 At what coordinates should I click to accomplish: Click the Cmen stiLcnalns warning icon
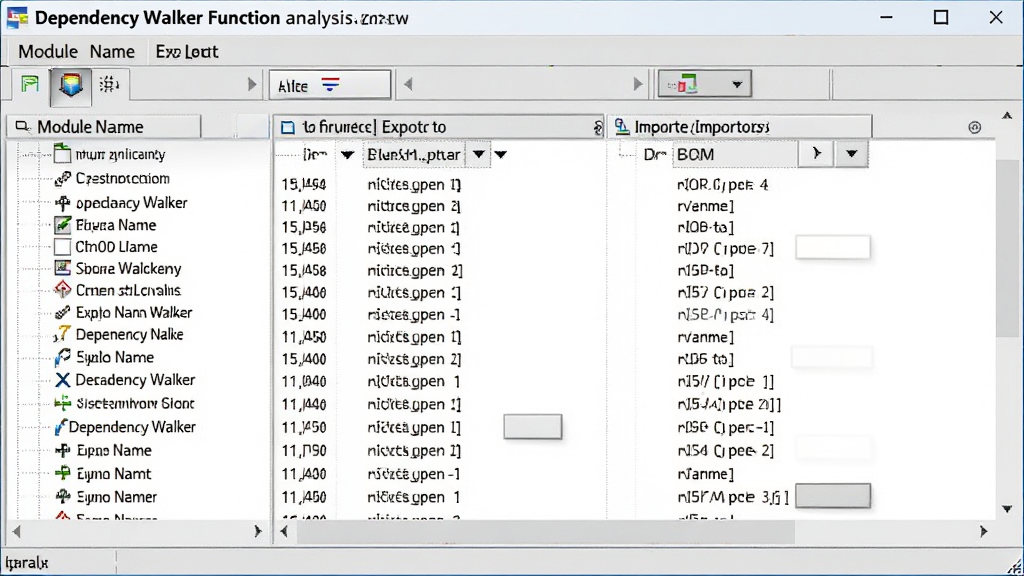[x=63, y=289]
